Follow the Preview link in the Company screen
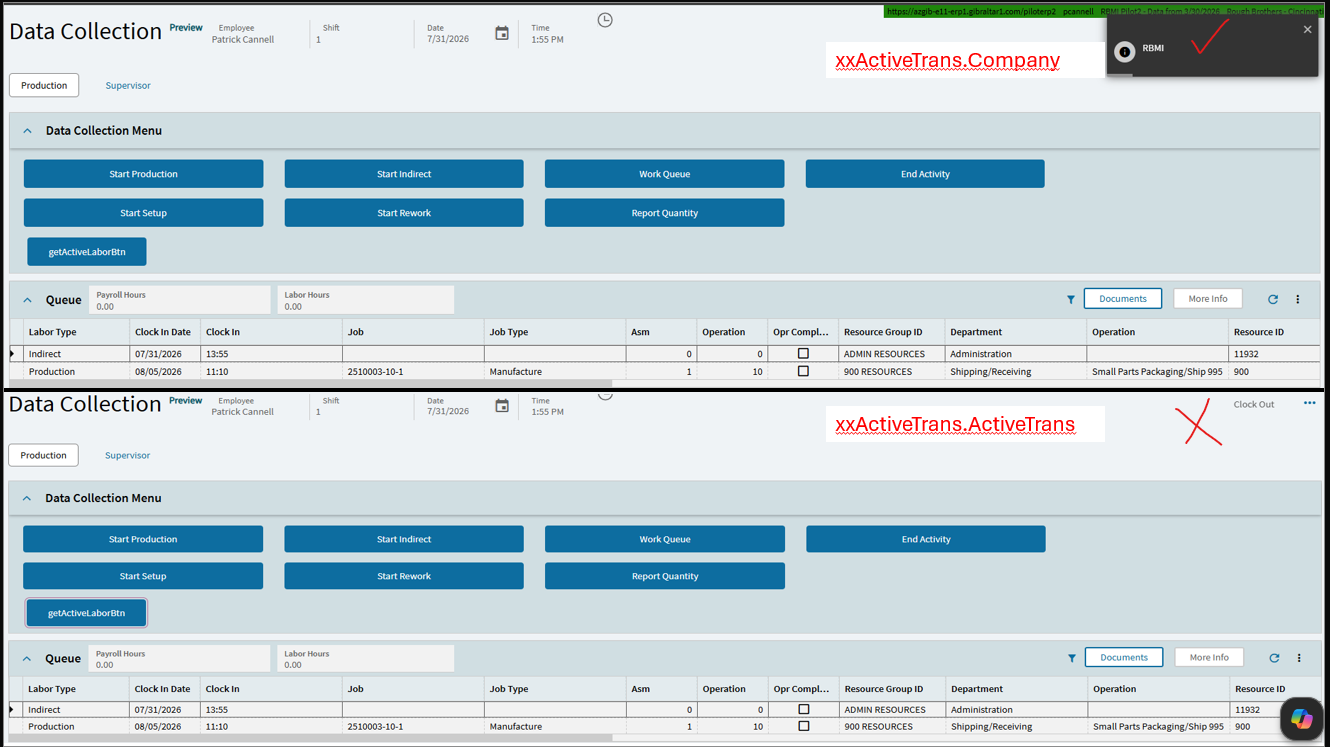Screen dimensions: 1330x747 pos(186,28)
